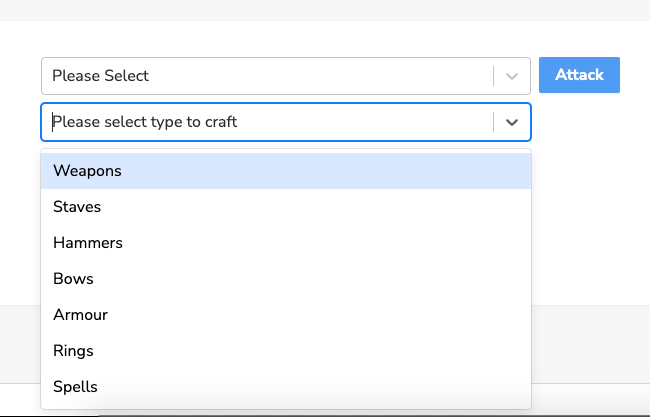
Task: Open the Please Select combo box
Action: [x=286, y=76]
